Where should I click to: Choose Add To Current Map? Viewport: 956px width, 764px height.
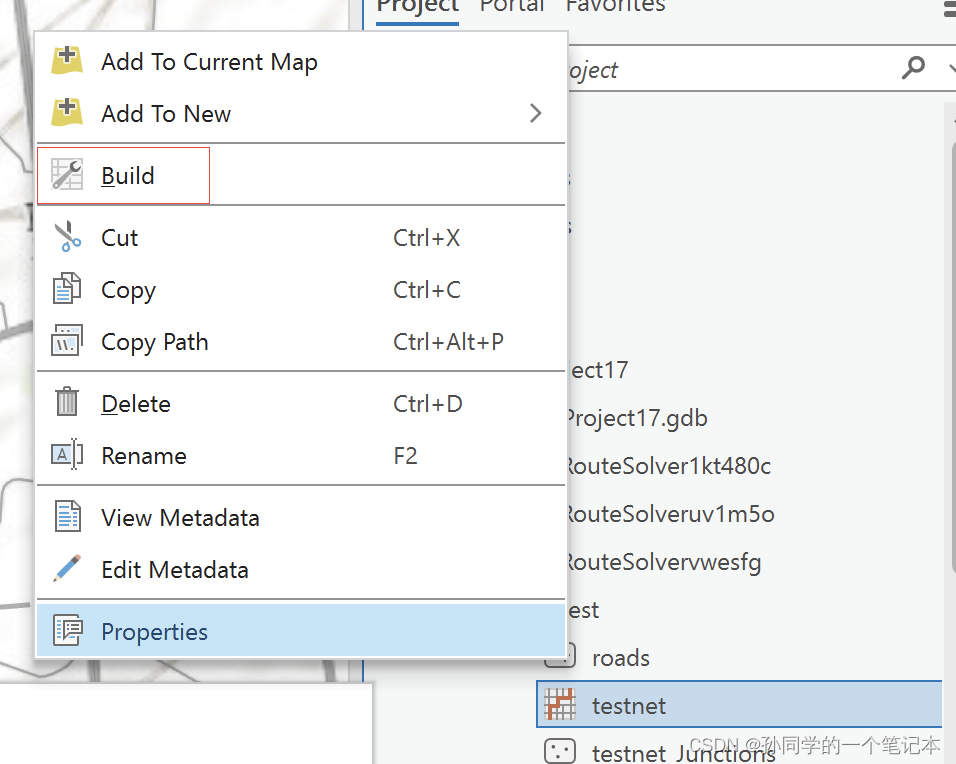pos(301,62)
